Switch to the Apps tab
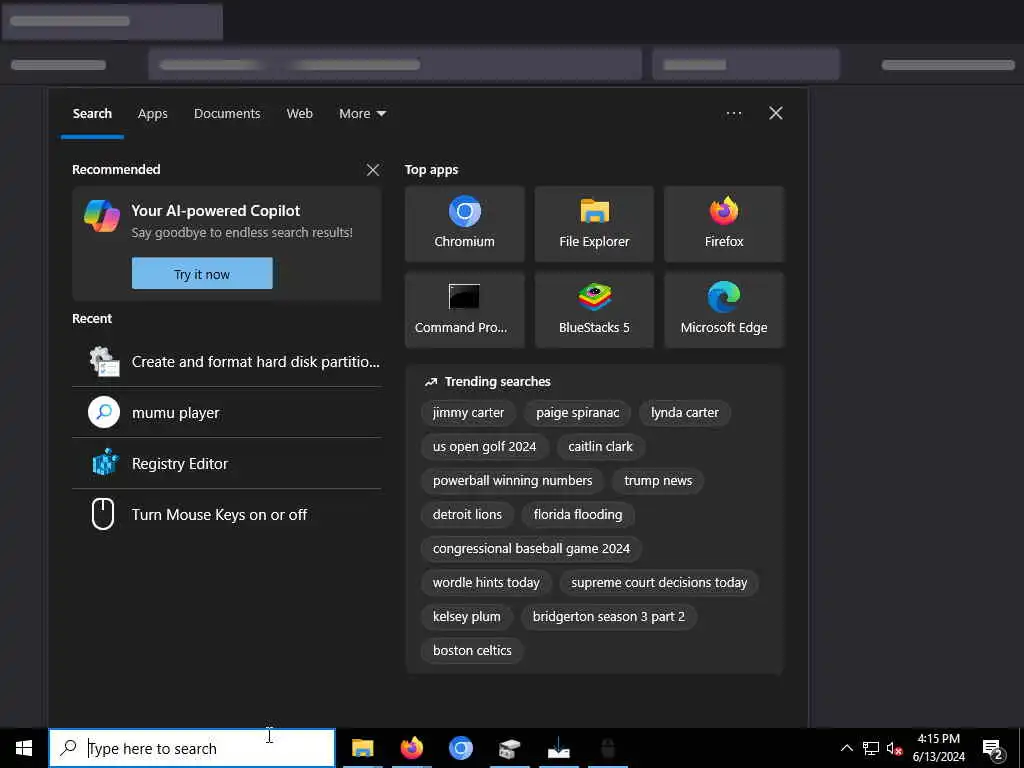This screenshot has width=1024, height=768. coord(153,114)
